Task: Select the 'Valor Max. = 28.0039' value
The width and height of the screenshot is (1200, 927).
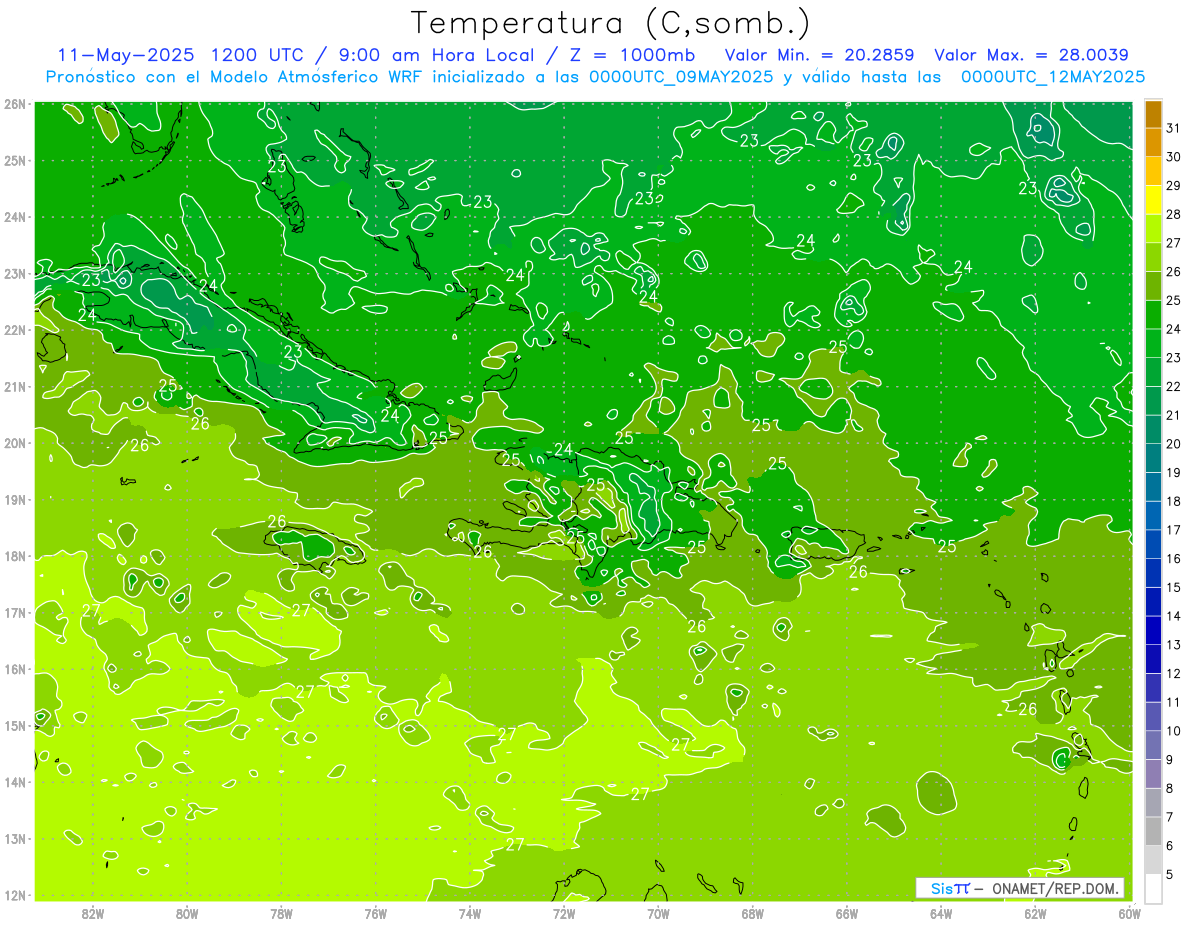Action: coord(1032,54)
